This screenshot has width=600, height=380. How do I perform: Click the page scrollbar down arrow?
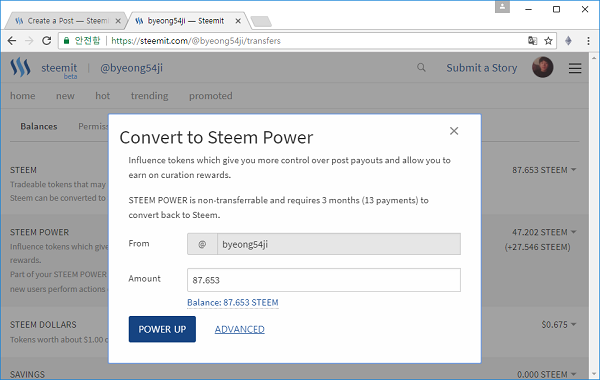594,374
